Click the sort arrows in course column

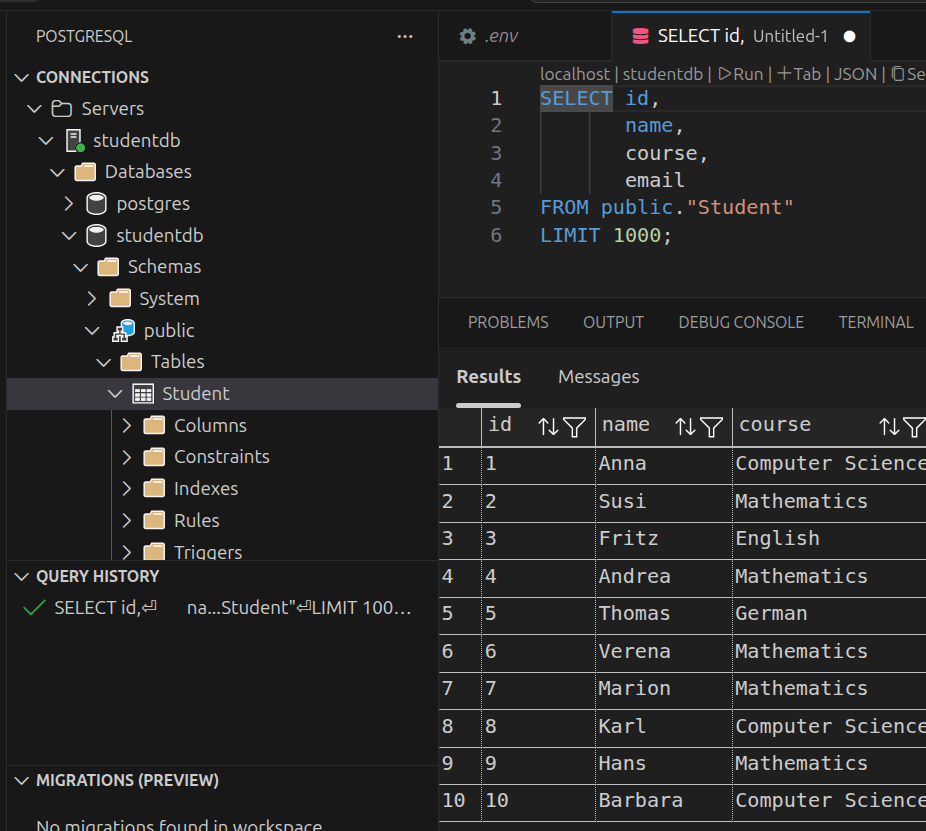coord(889,427)
